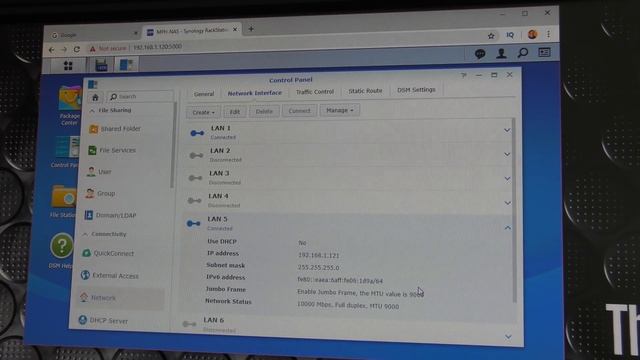640x360 pixels.
Task: Click the Connect button
Action: coord(299,111)
